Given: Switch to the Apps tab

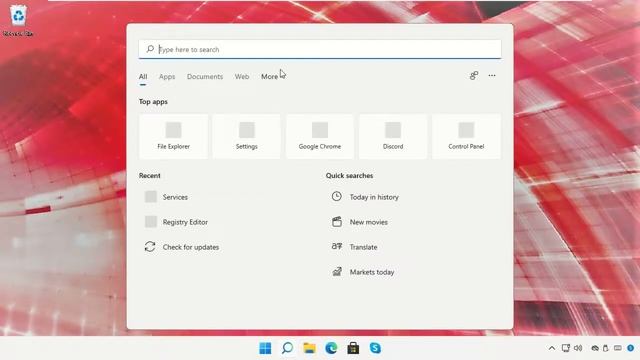Looking at the screenshot, I should point(167,76).
